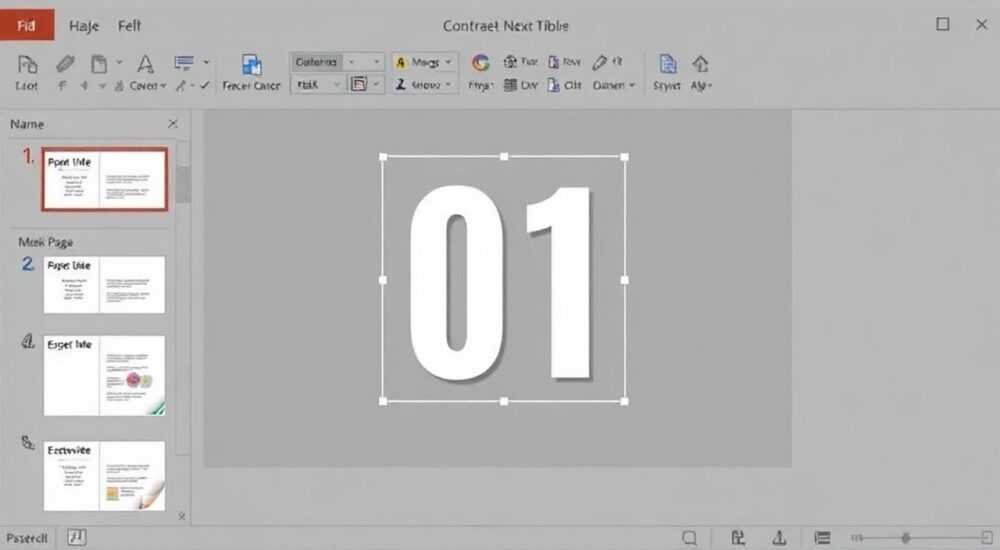Click the comment bubble icon in status bar

(x=689, y=538)
